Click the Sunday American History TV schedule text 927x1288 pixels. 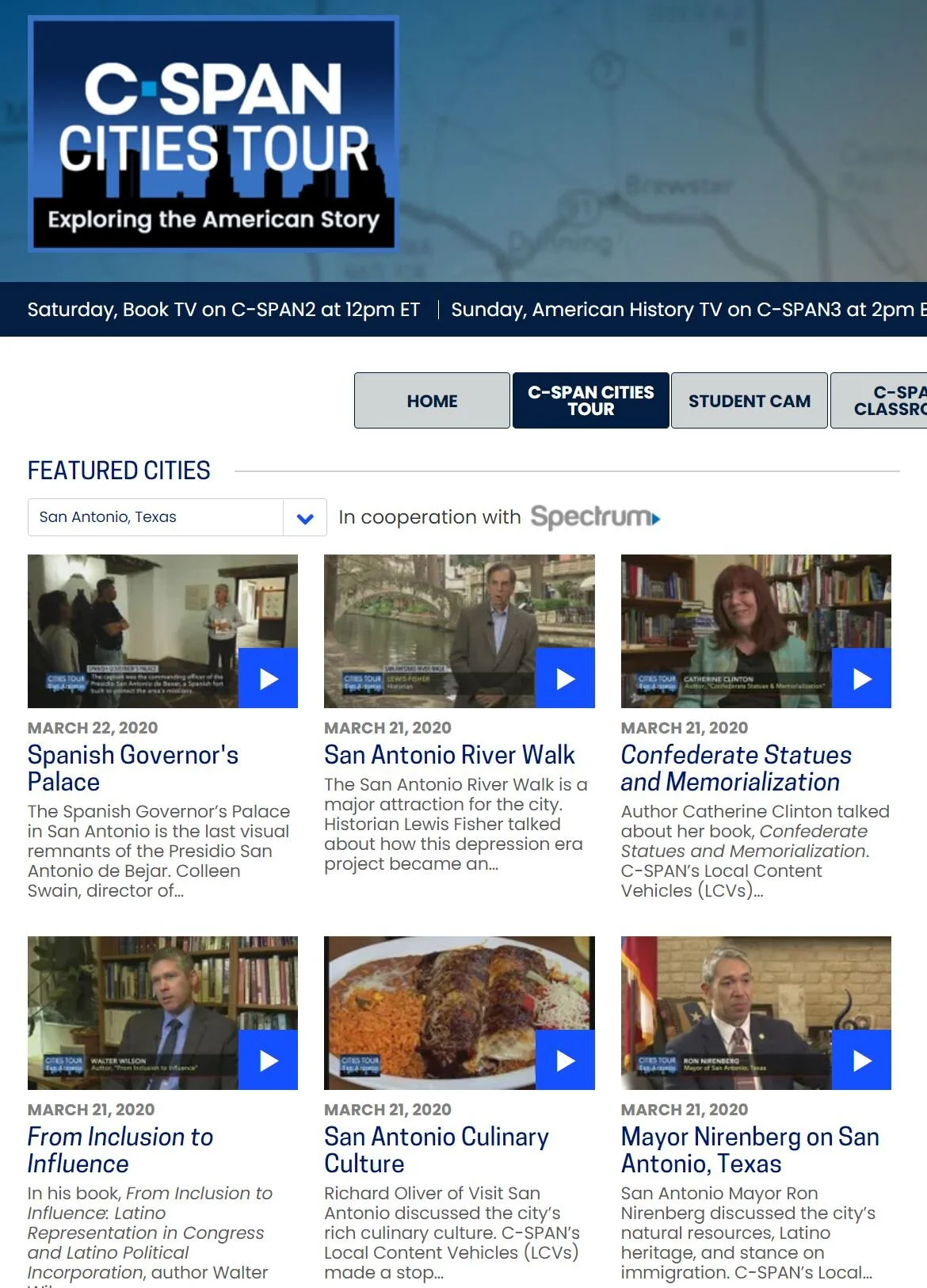[x=689, y=310]
